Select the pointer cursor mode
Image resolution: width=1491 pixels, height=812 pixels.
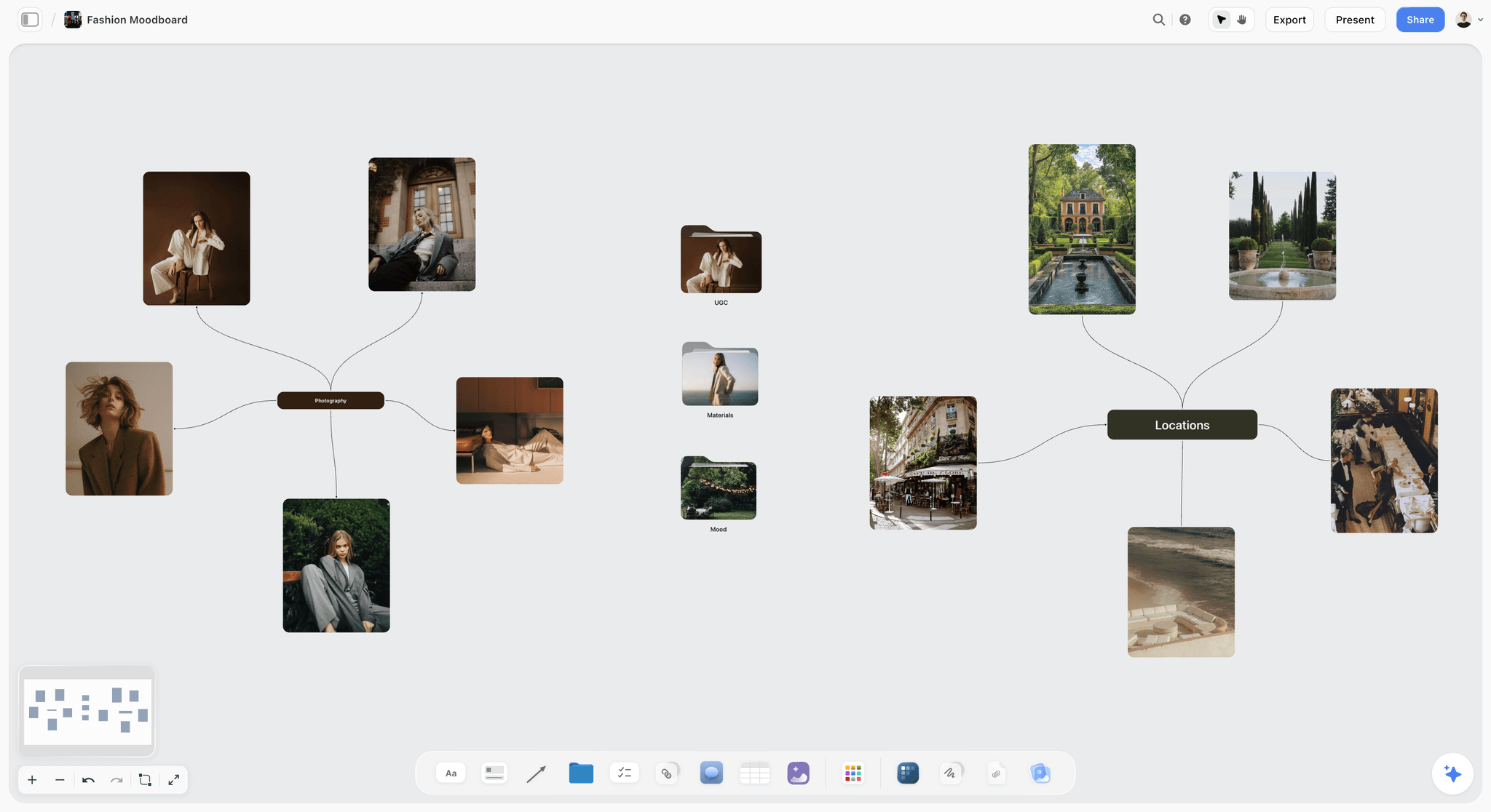click(x=1221, y=20)
